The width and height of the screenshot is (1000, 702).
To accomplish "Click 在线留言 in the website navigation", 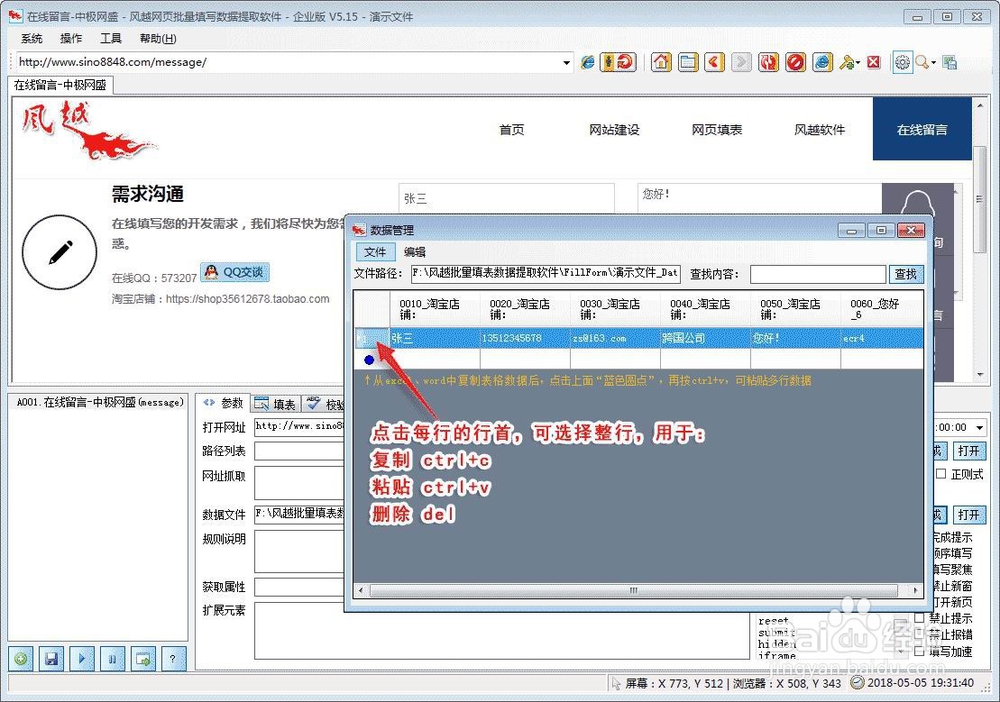I will [922, 129].
